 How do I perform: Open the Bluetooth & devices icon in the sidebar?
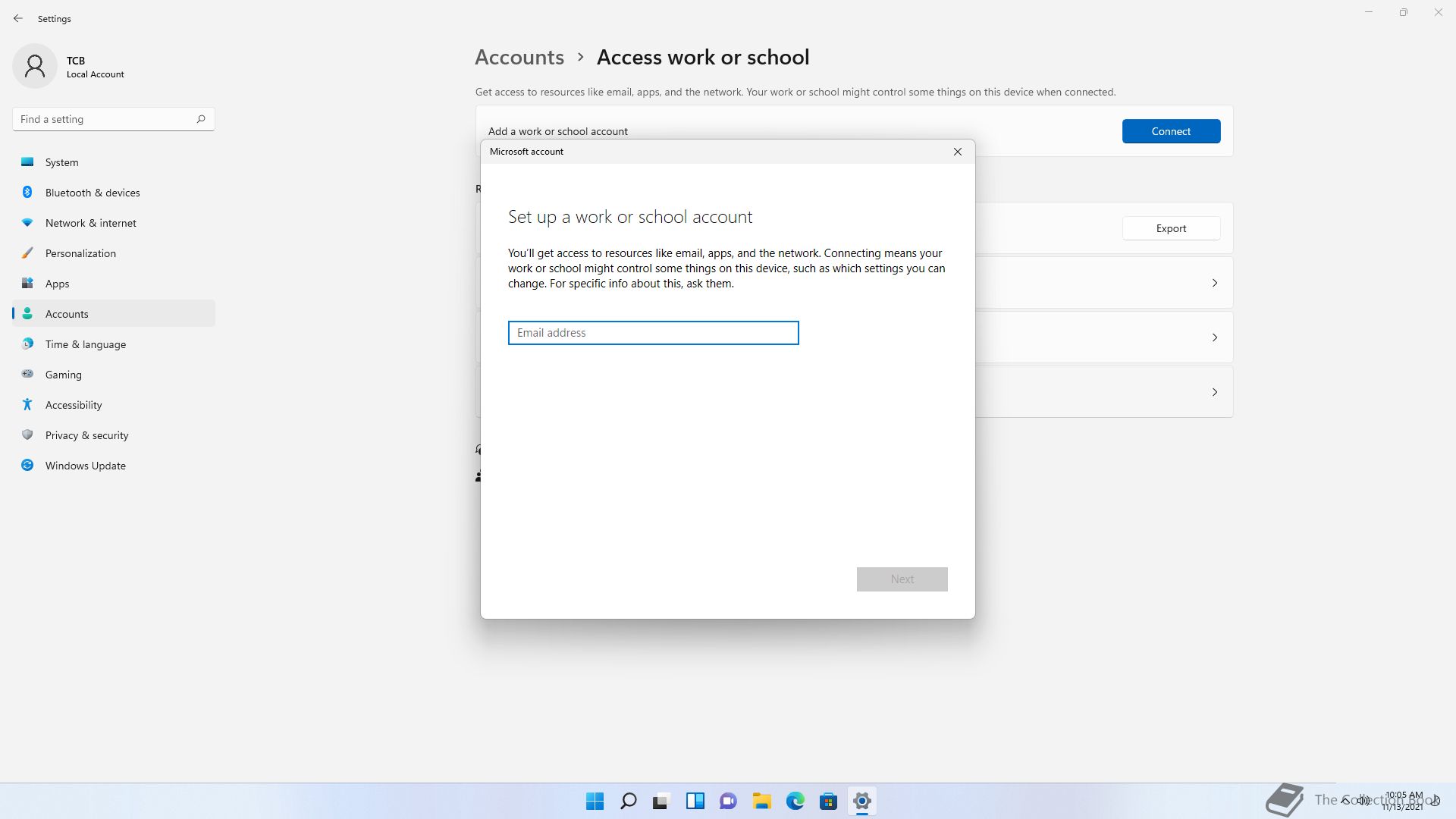(27, 192)
